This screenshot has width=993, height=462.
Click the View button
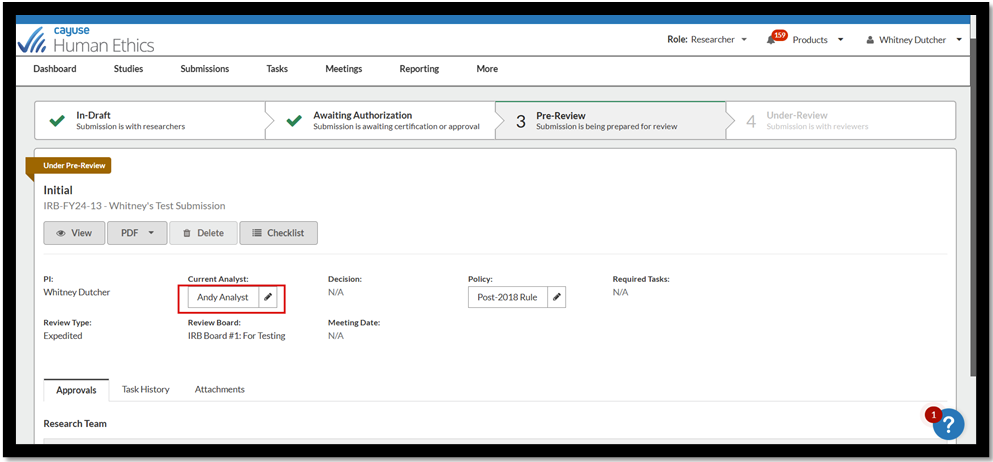click(74, 233)
